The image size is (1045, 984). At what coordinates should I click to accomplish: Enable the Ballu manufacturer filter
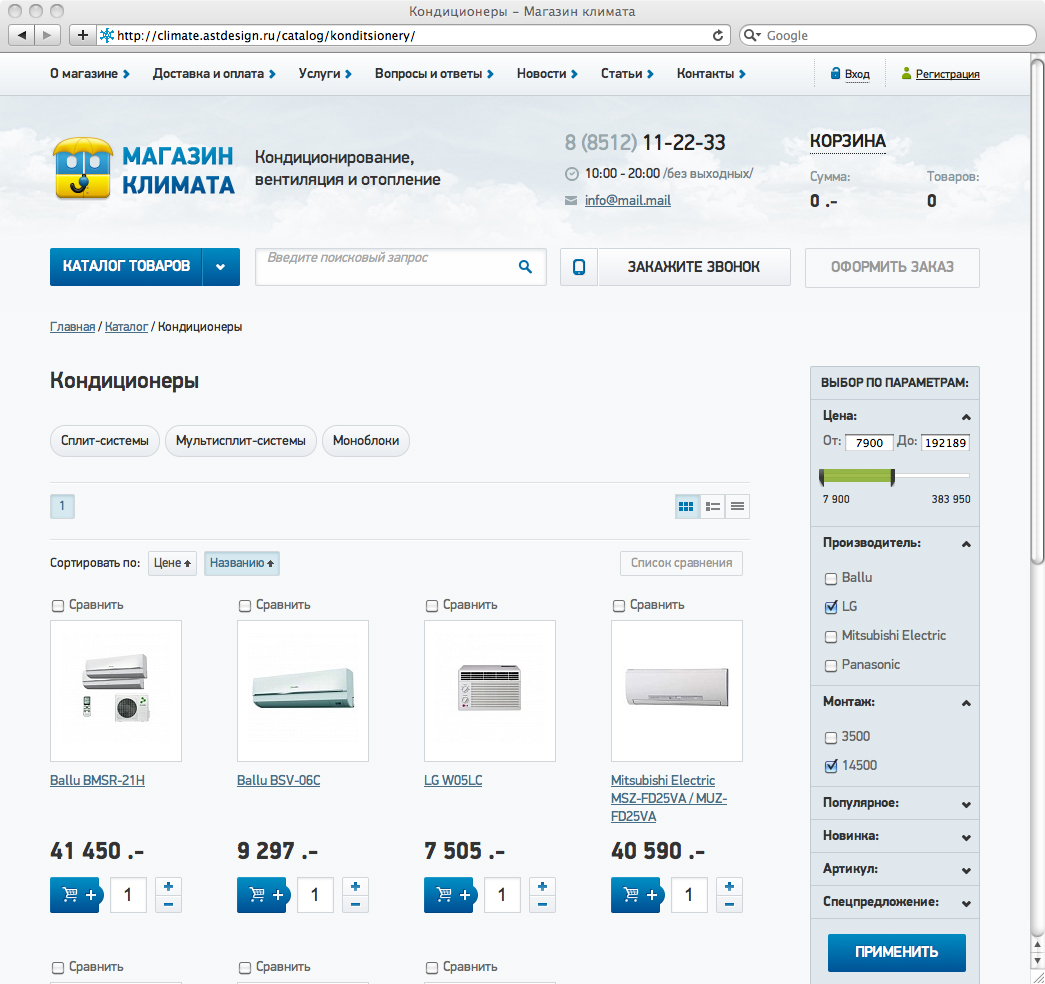[x=830, y=578]
